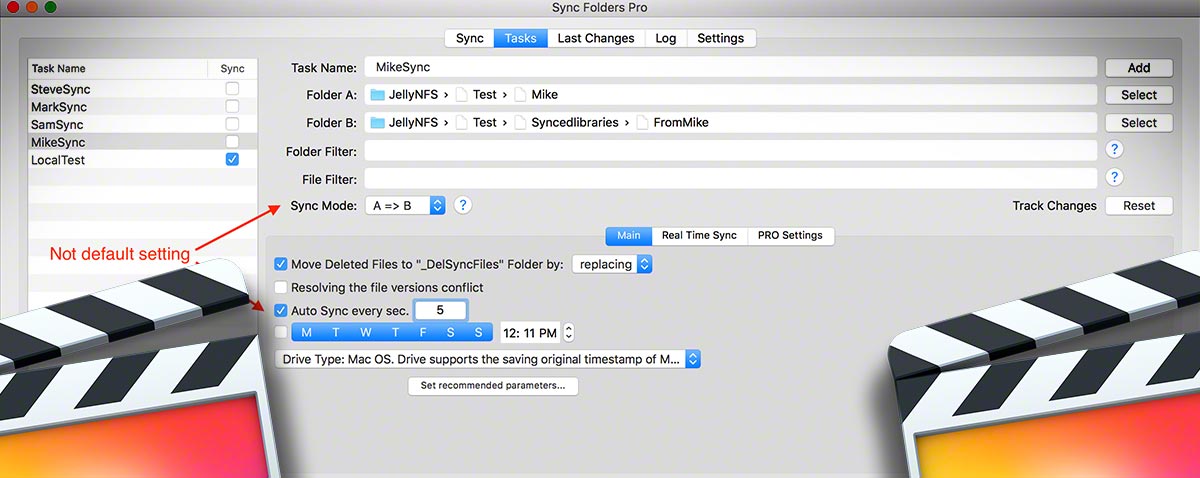This screenshot has height=478, width=1200.
Task: Click the Add button
Action: pos(1139,68)
